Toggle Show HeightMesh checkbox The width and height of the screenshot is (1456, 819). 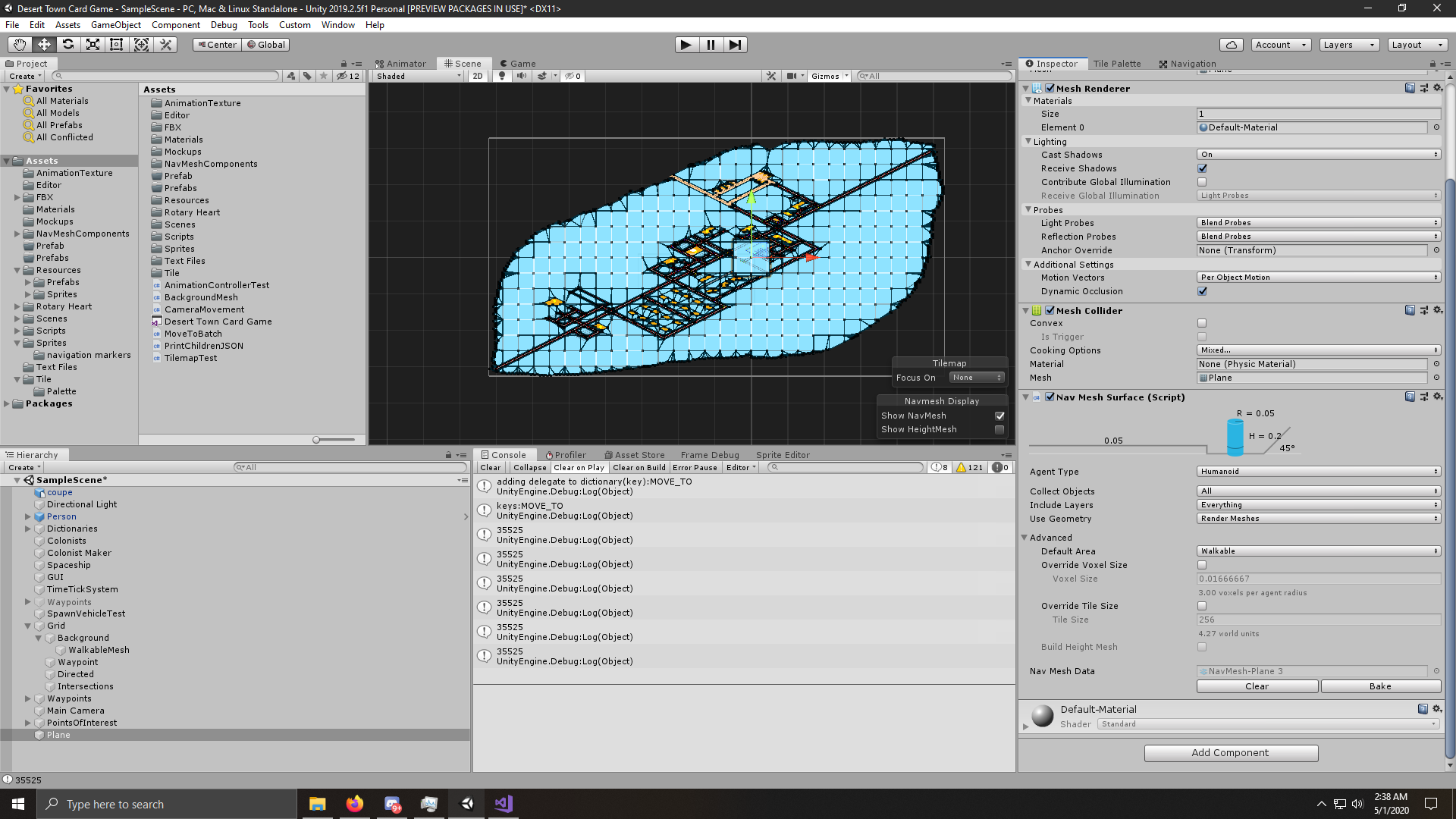(999, 429)
